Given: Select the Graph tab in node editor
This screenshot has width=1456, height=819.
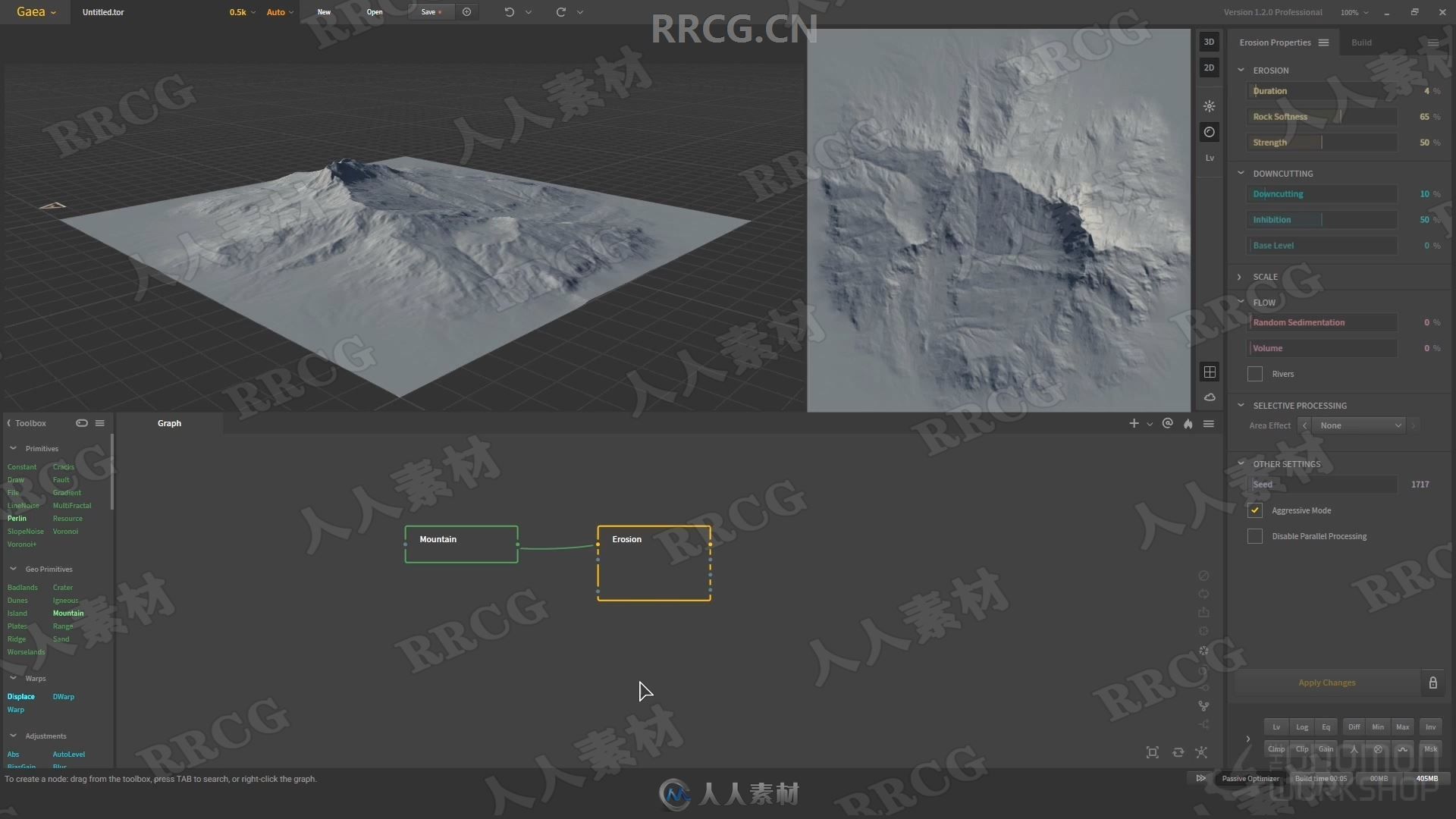Looking at the screenshot, I should click(x=168, y=422).
